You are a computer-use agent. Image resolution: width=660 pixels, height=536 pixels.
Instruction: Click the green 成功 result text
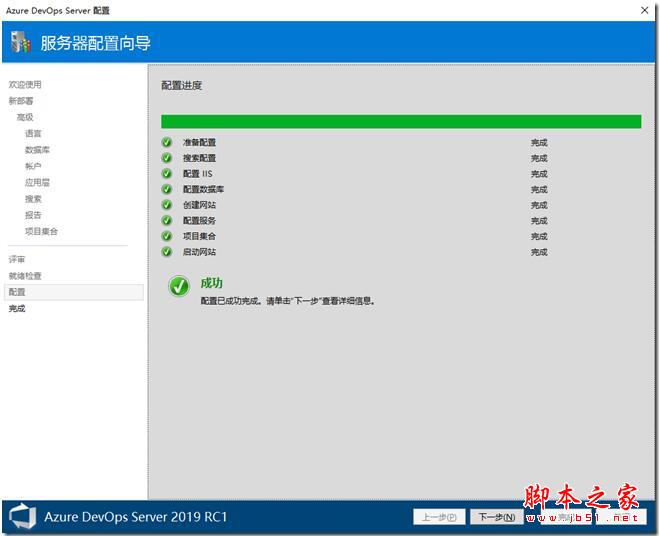tap(211, 283)
